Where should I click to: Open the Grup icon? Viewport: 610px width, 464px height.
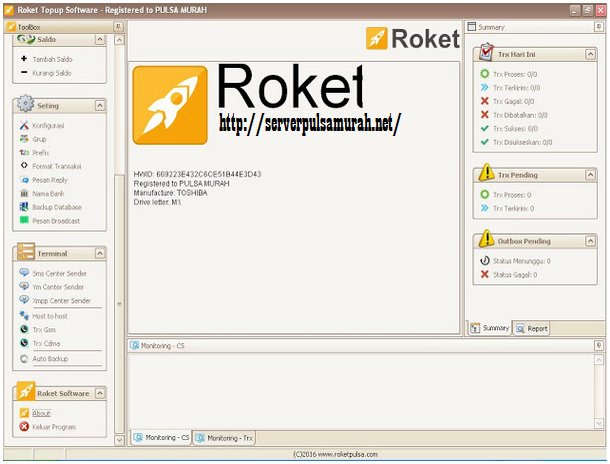point(24,139)
